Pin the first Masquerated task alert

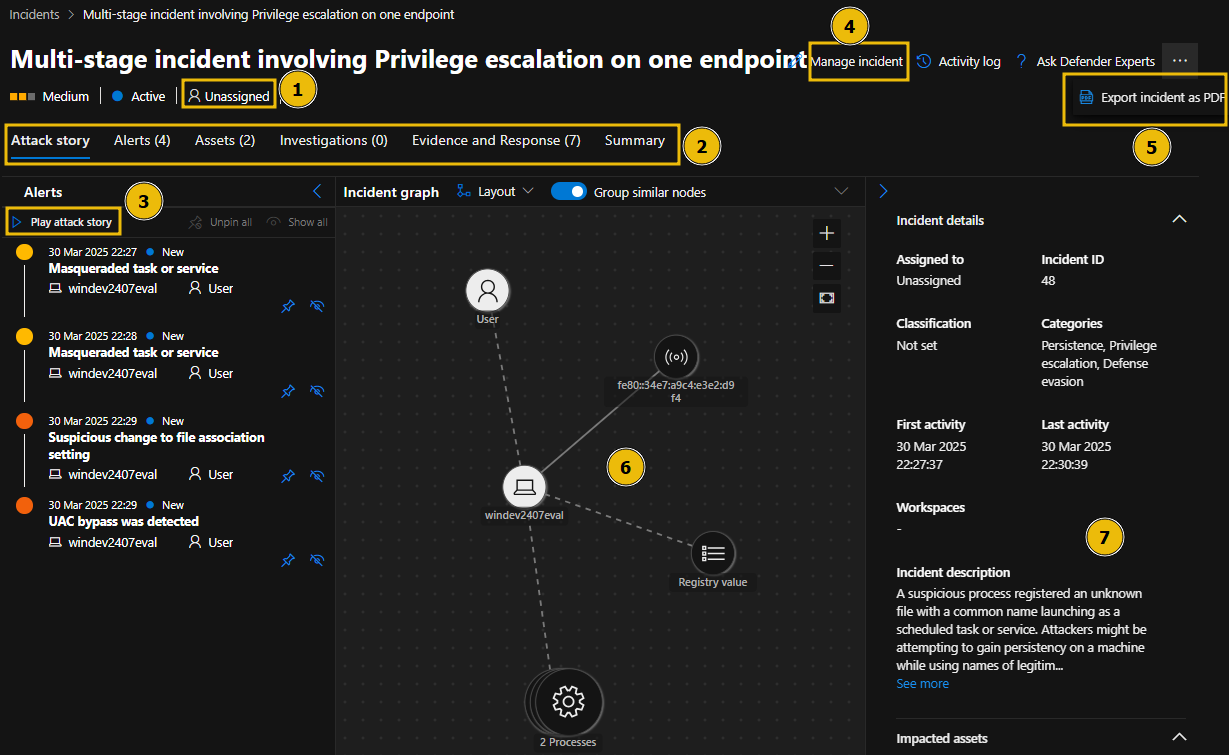coord(288,306)
